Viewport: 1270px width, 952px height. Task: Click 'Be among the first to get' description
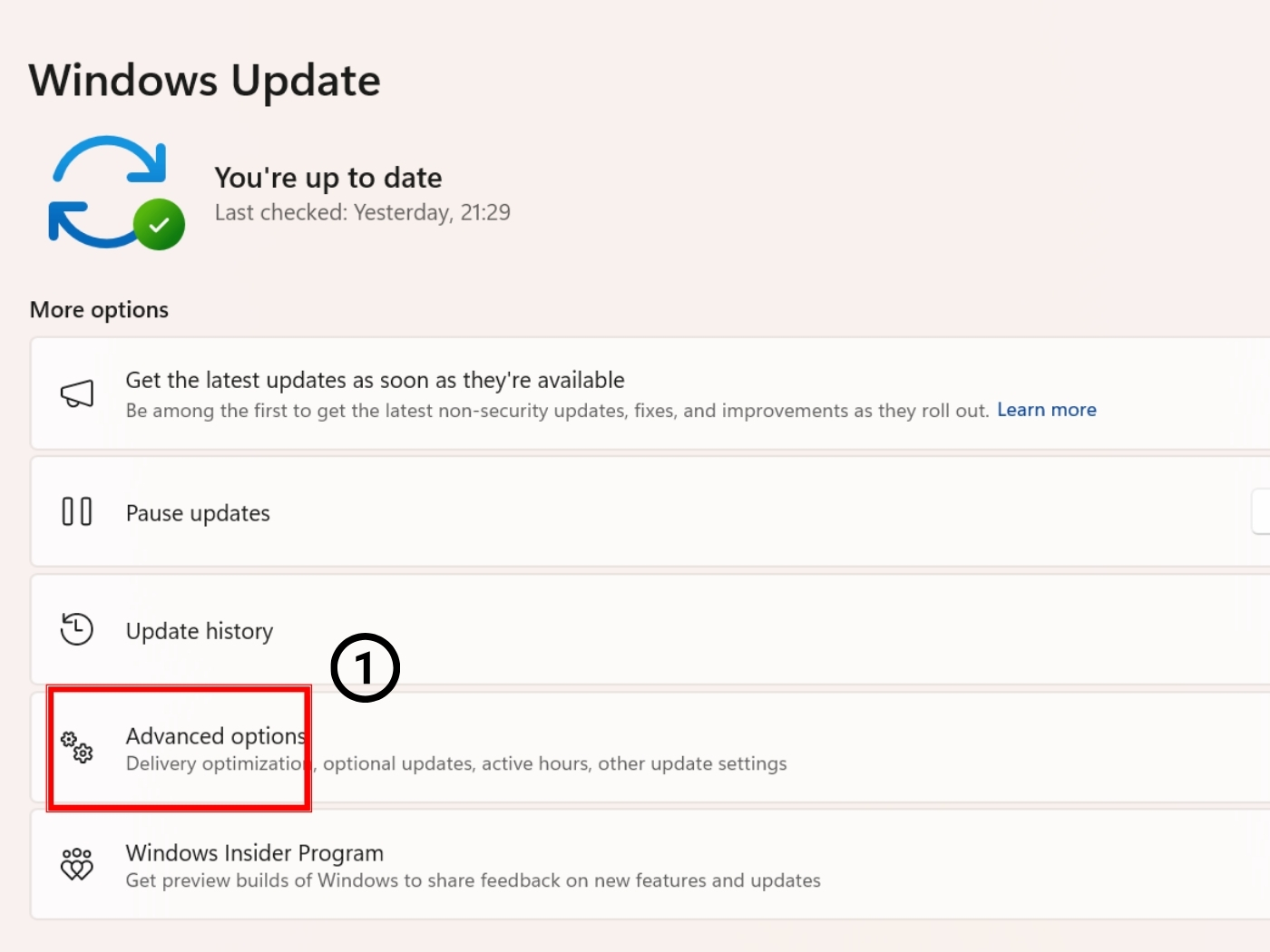coord(557,411)
